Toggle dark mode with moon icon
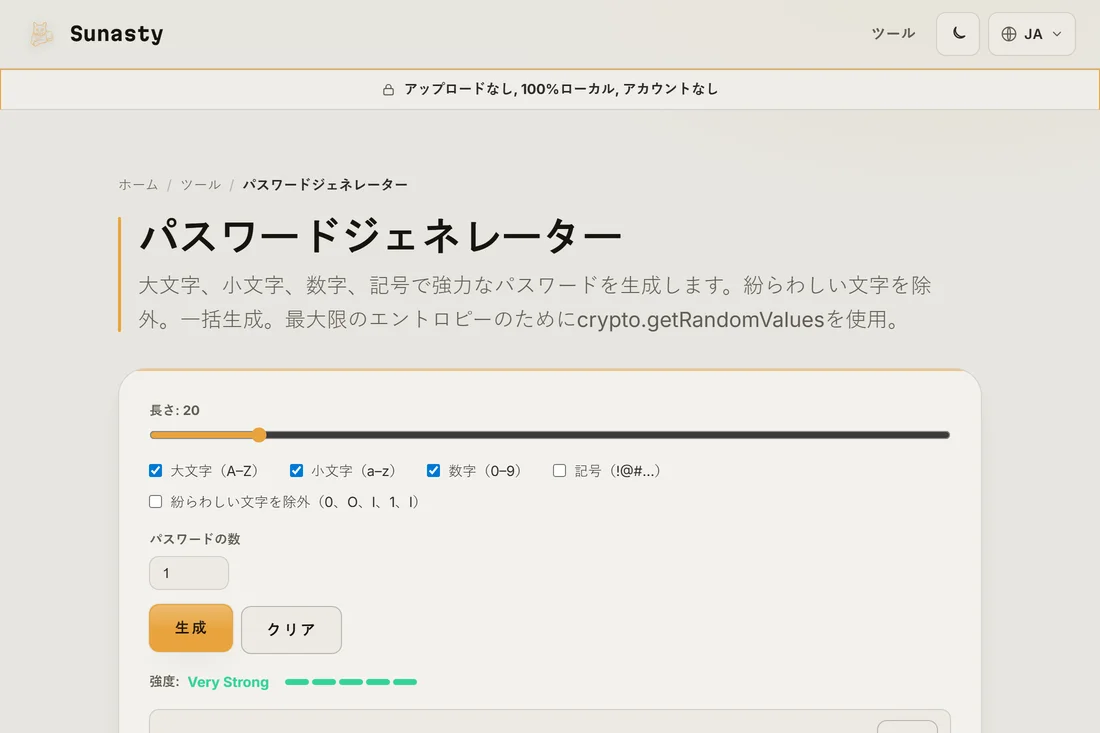The width and height of the screenshot is (1100, 733). point(958,34)
